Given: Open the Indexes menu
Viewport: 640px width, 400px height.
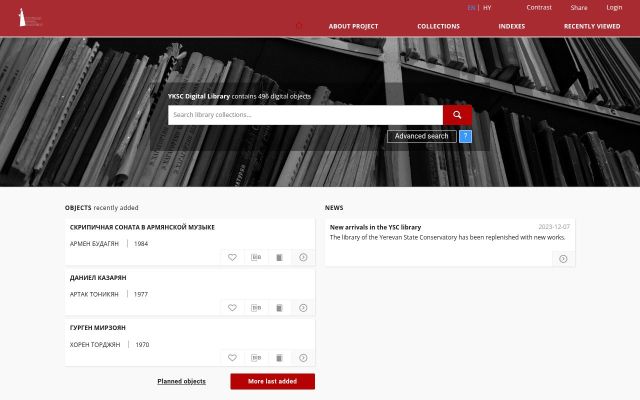Looking at the screenshot, I should pos(511,26).
